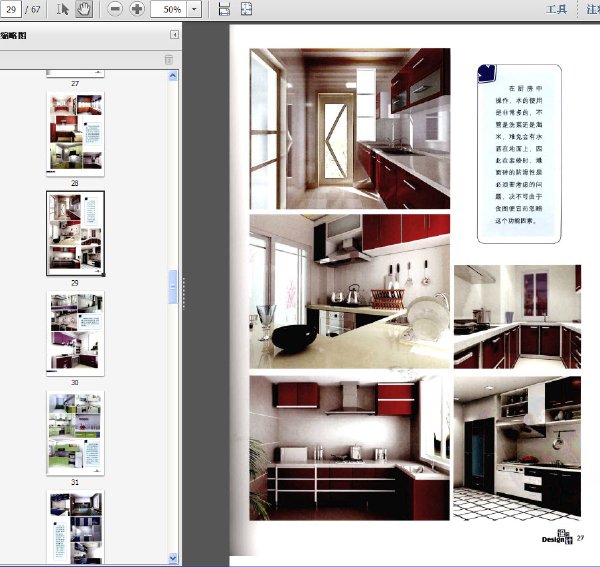Click the red cabinet kitchen photo bottom left
The image size is (600, 567).
click(x=350, y=448)
